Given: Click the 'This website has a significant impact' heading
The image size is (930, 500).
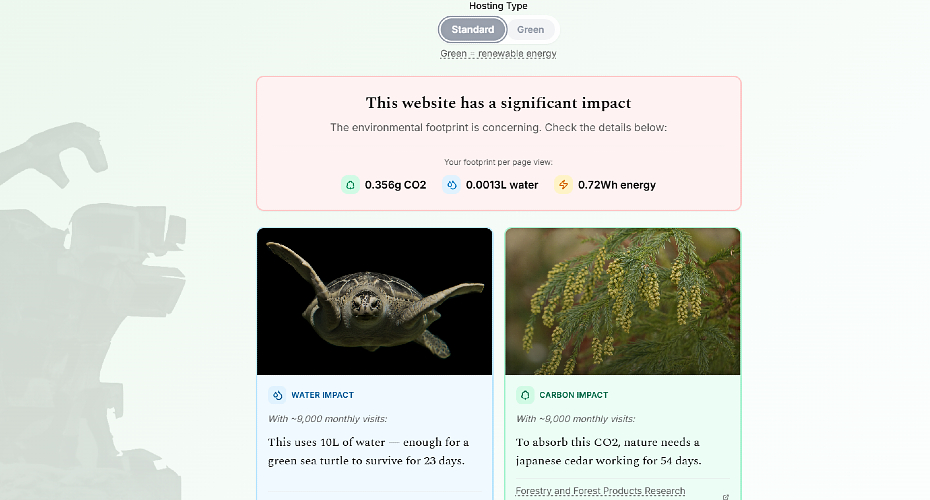Looking at the screenshot, I should 498,103.
